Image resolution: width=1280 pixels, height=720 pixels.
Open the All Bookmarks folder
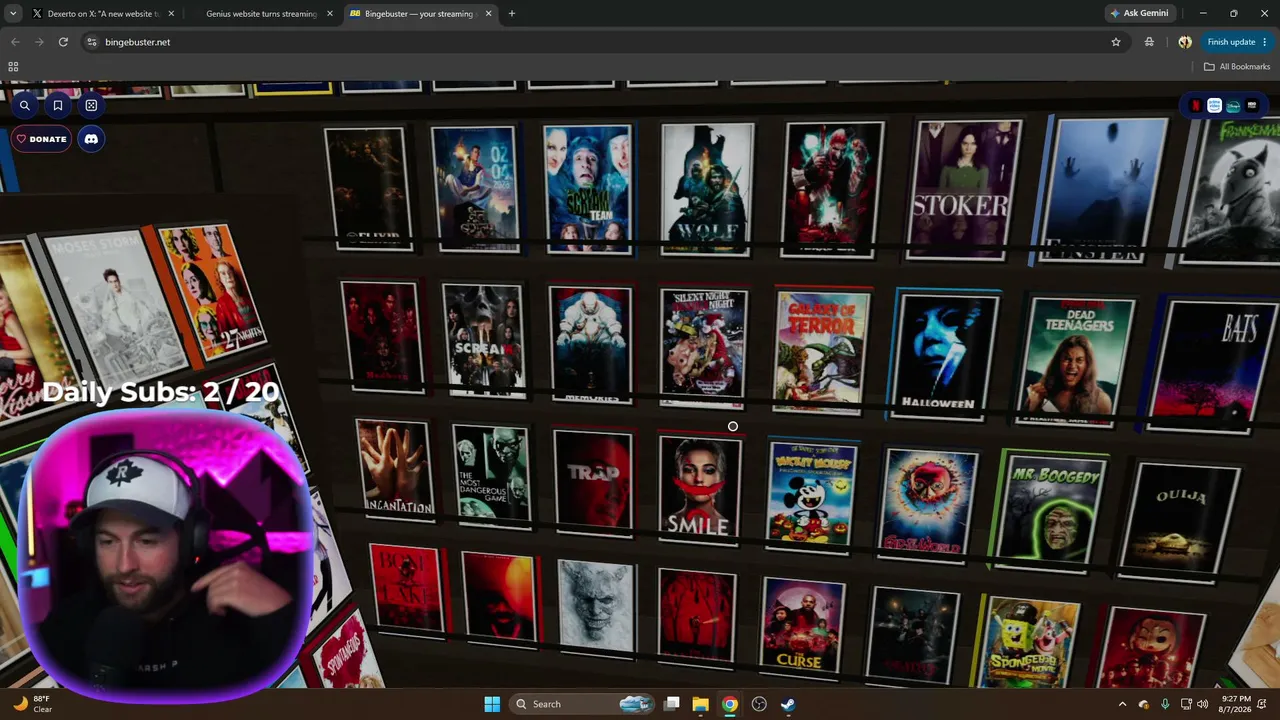click(1237, 67)
